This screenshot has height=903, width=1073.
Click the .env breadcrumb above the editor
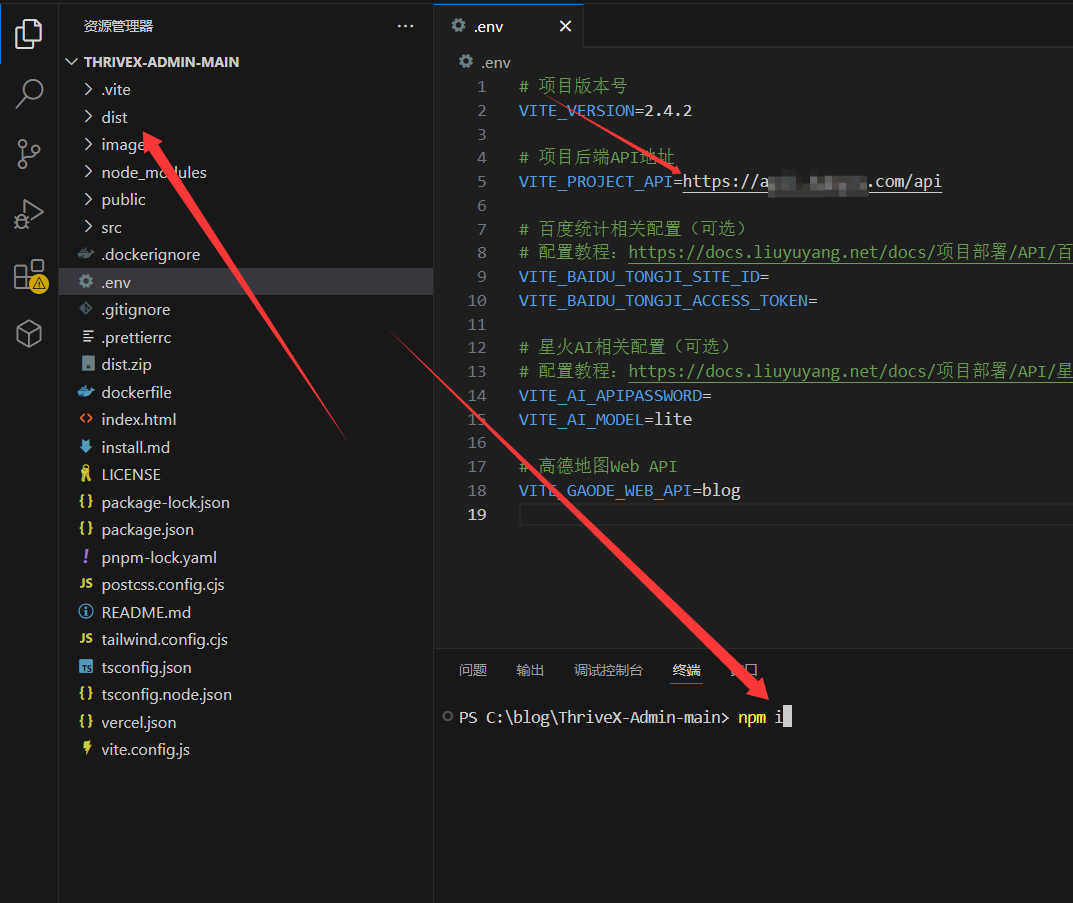pyautogui.click(x=485, y=62)
